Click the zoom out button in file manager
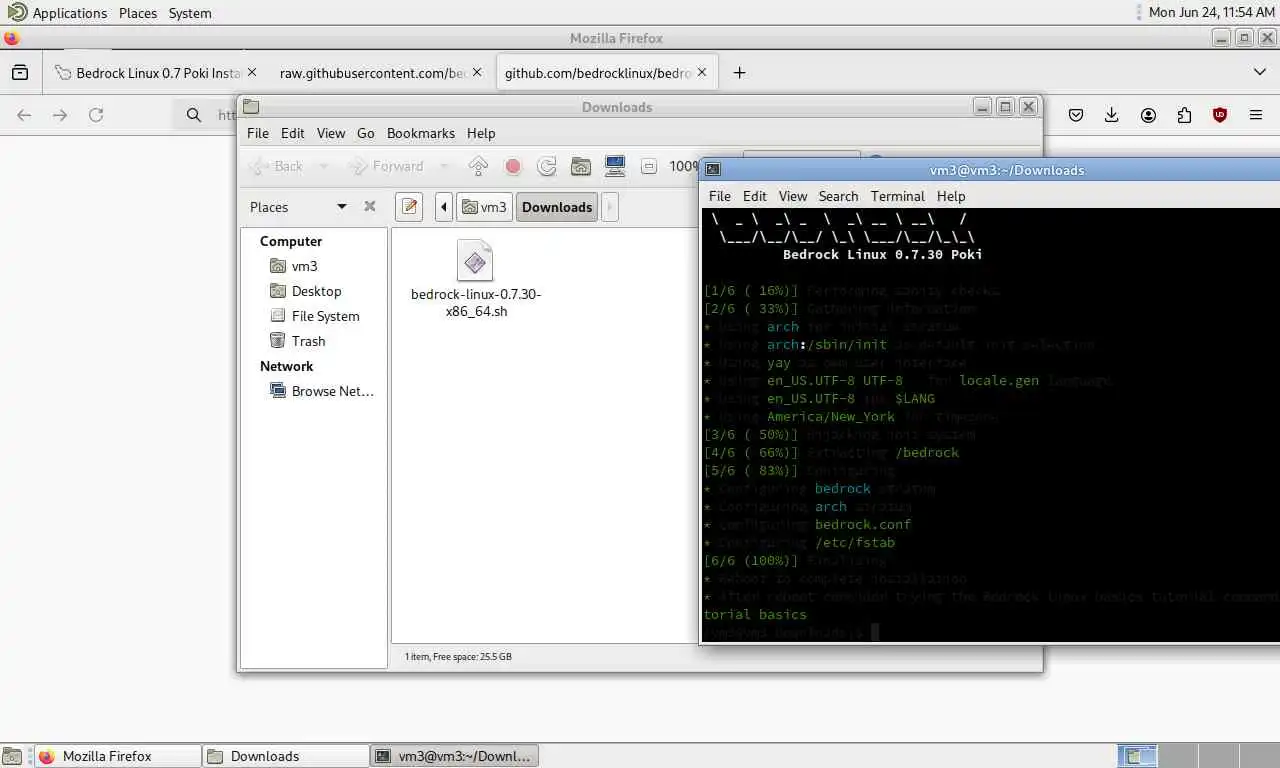 point(648,166)
